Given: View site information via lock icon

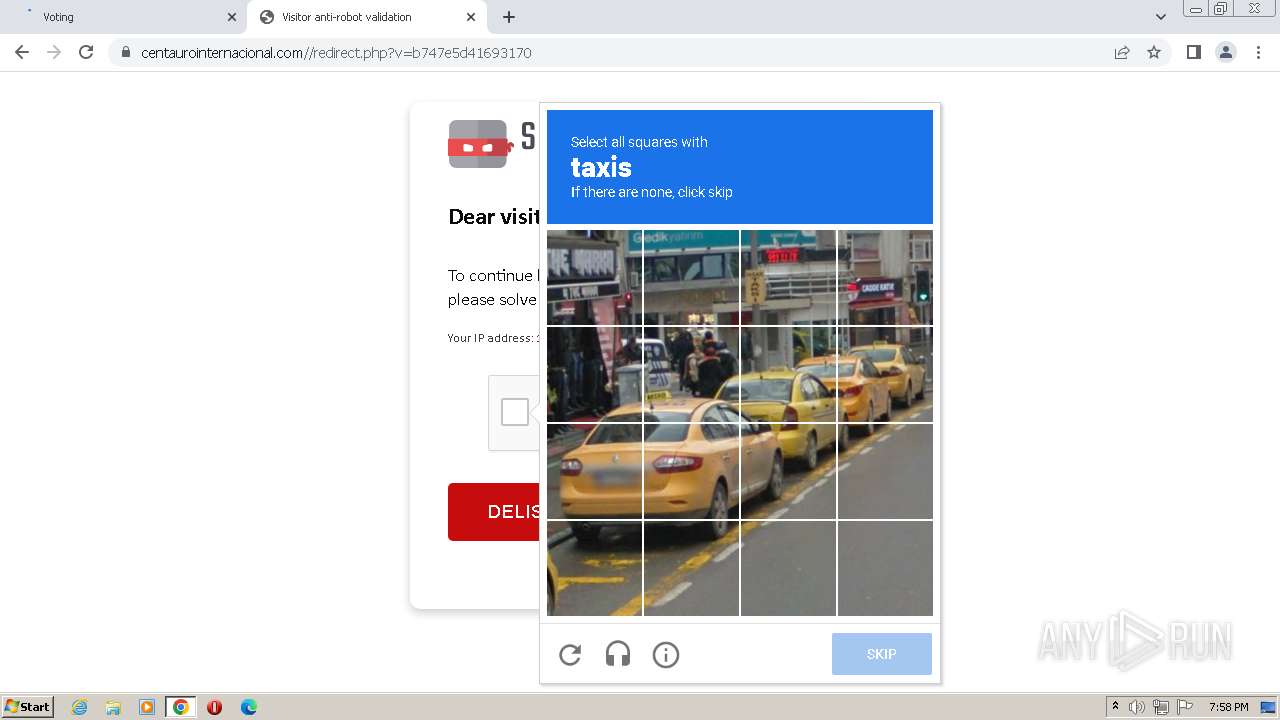Looking at the screenshot, I should [125, 52].
